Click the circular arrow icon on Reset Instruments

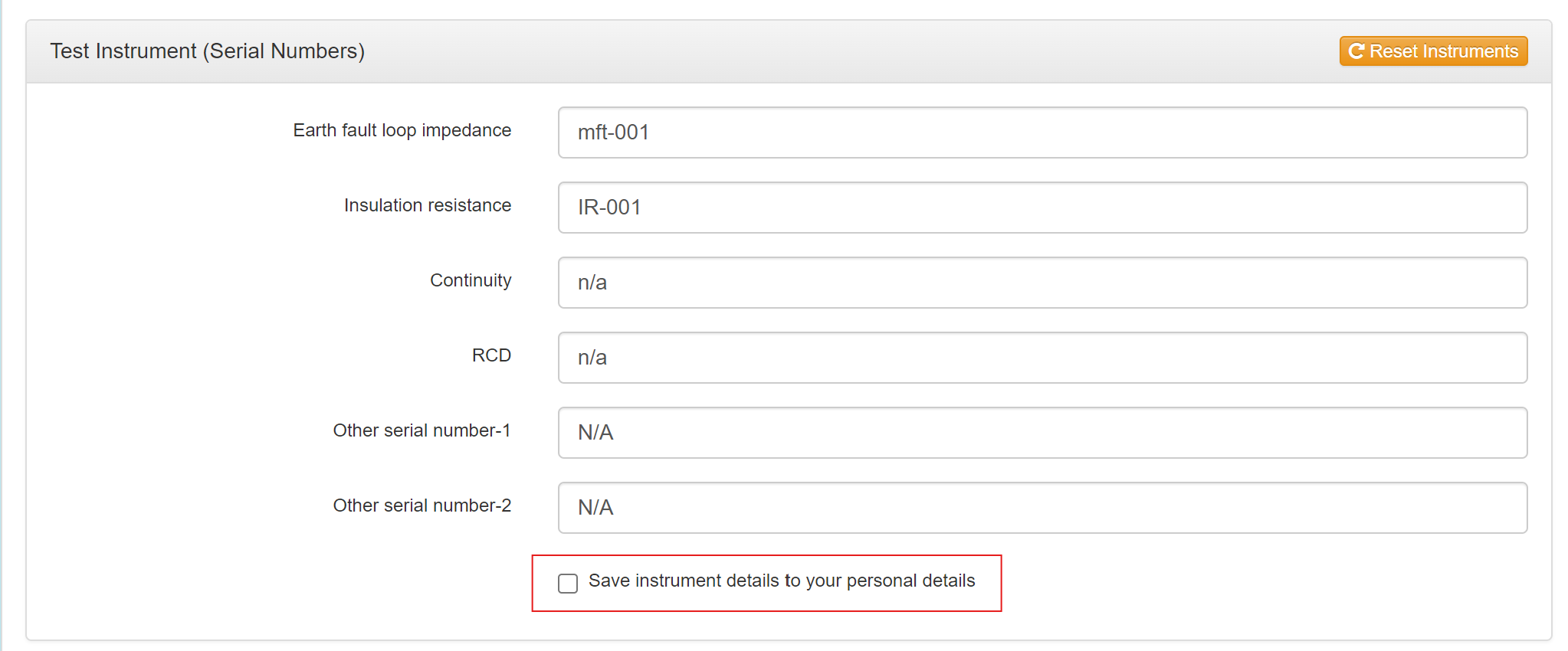[x=1356, y=51]
